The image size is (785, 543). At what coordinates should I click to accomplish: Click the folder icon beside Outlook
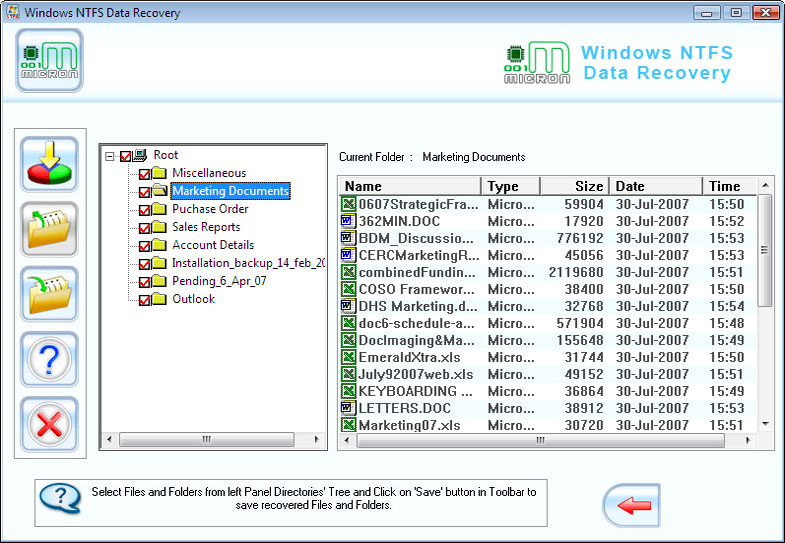click(x=159, y=299)
